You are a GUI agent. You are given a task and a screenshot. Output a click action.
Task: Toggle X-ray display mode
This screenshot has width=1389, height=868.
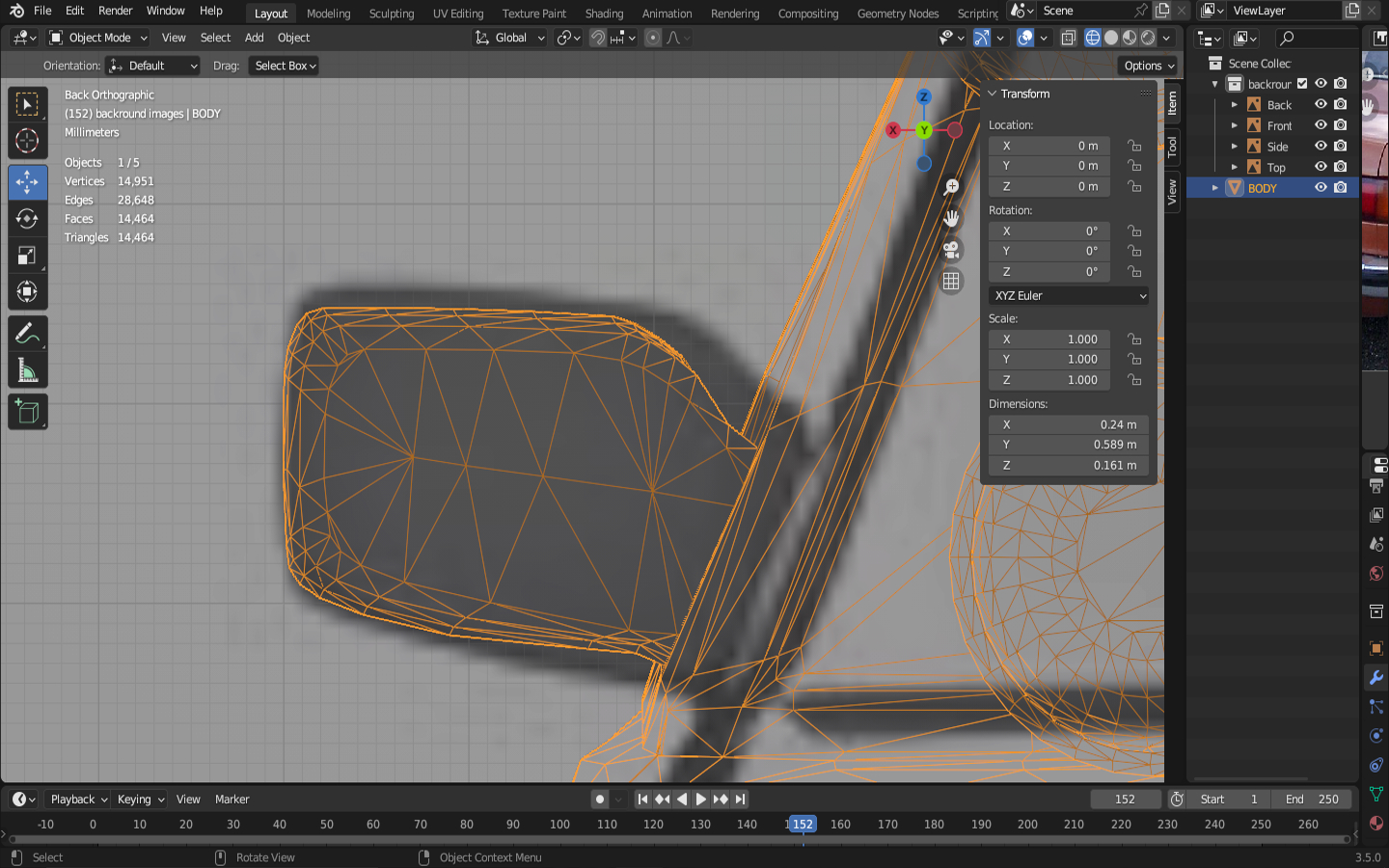coord(1069,38)
